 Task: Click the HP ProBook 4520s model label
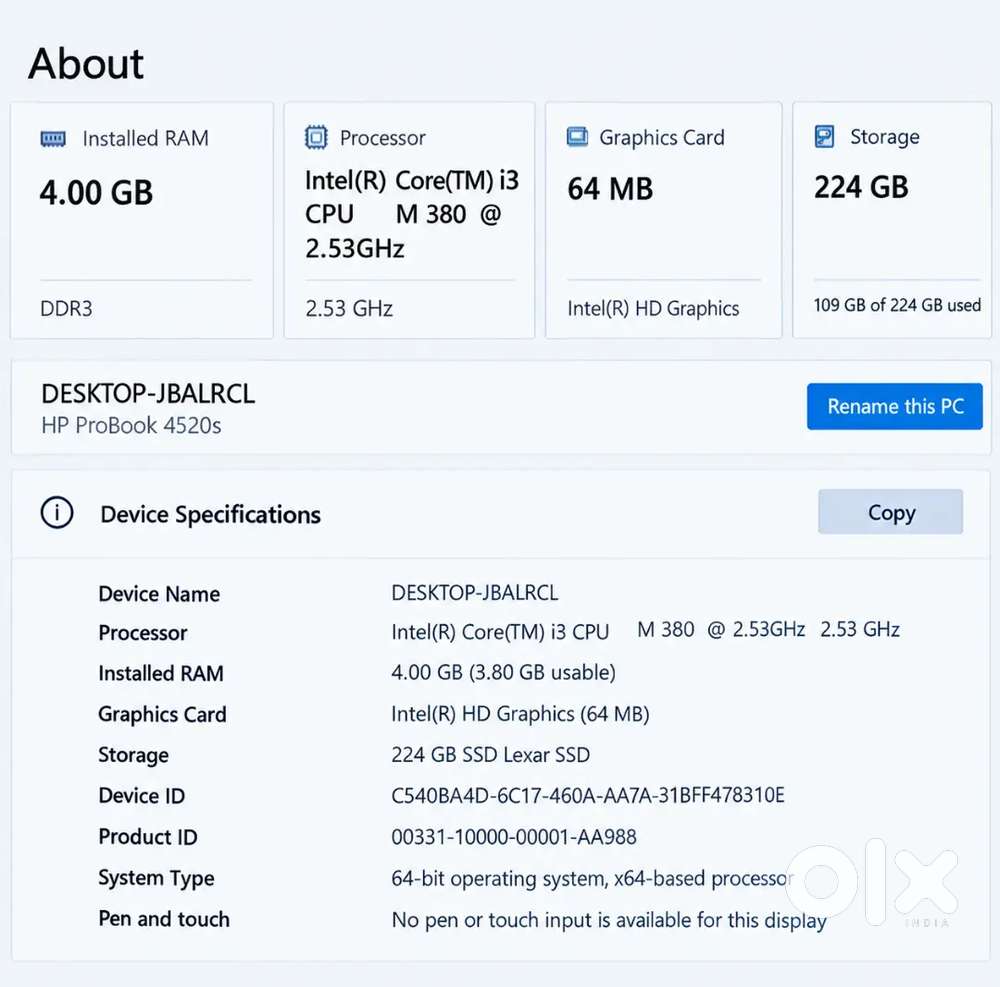pyautogui.click(x=131, y=425)
